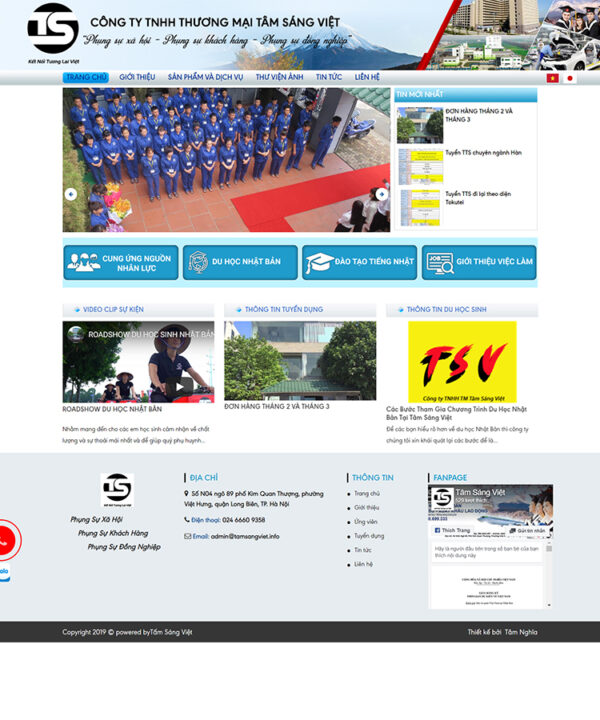600x720 pixels.
Task: Switch language using the Japanese flag icon
Action: (x=571, y=78)
